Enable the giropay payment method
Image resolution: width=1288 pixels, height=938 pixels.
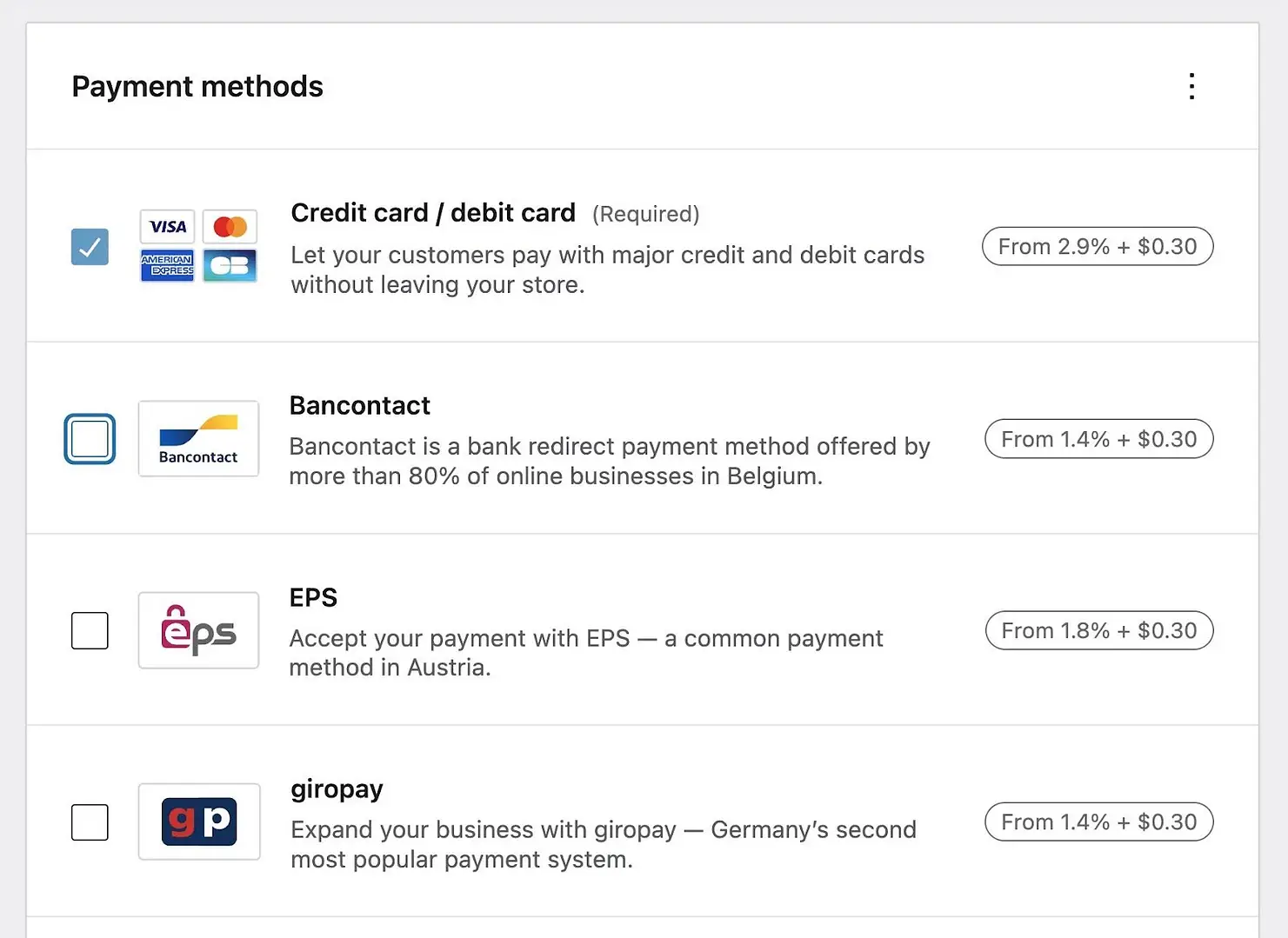pyautogui.click(x=90, y=822)
